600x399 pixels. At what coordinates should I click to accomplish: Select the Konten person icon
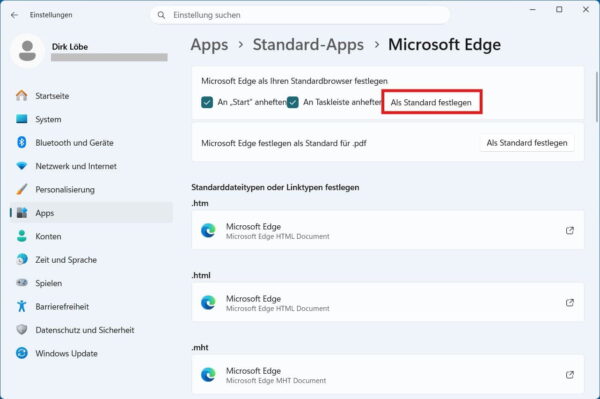click(22, 236)
